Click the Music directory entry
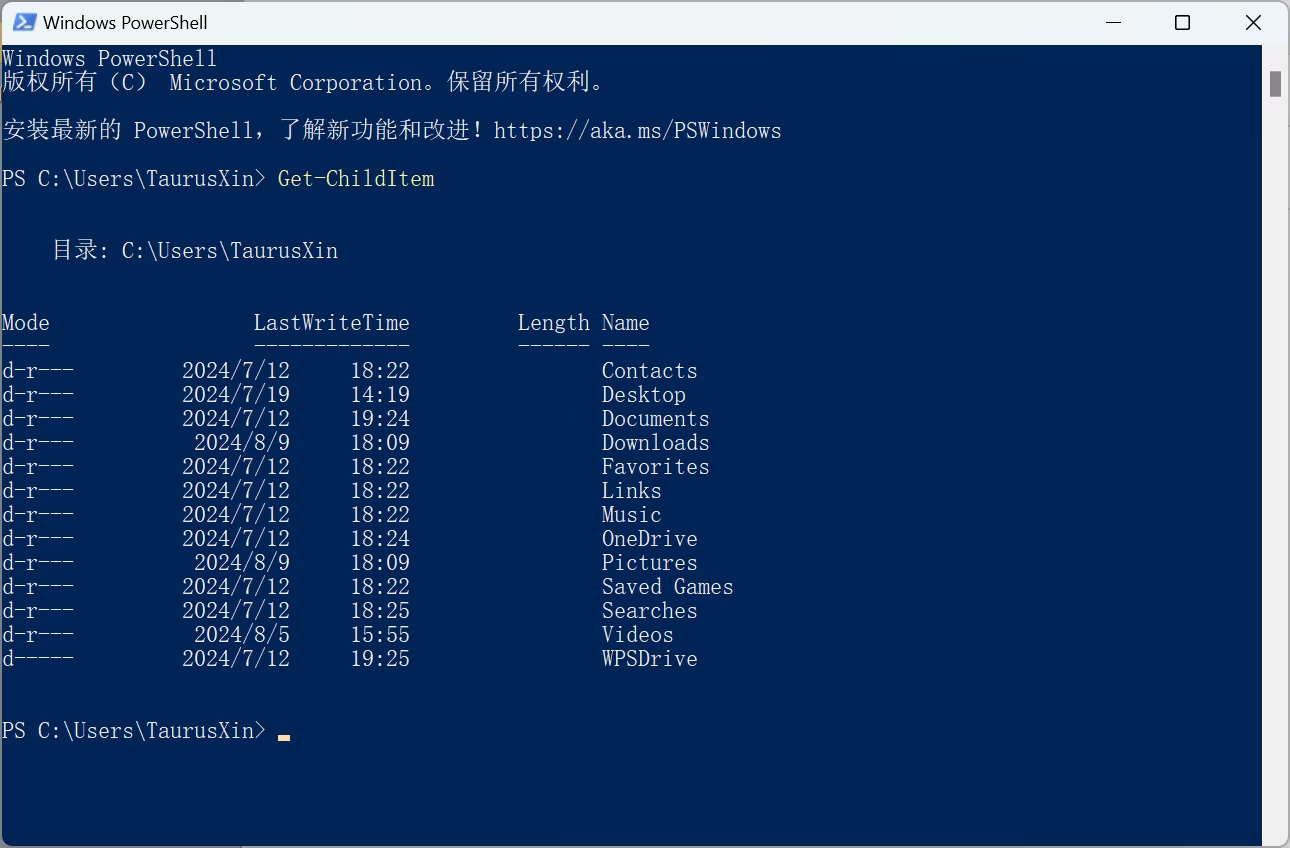1290x848 pixels. tap(631, 514)
